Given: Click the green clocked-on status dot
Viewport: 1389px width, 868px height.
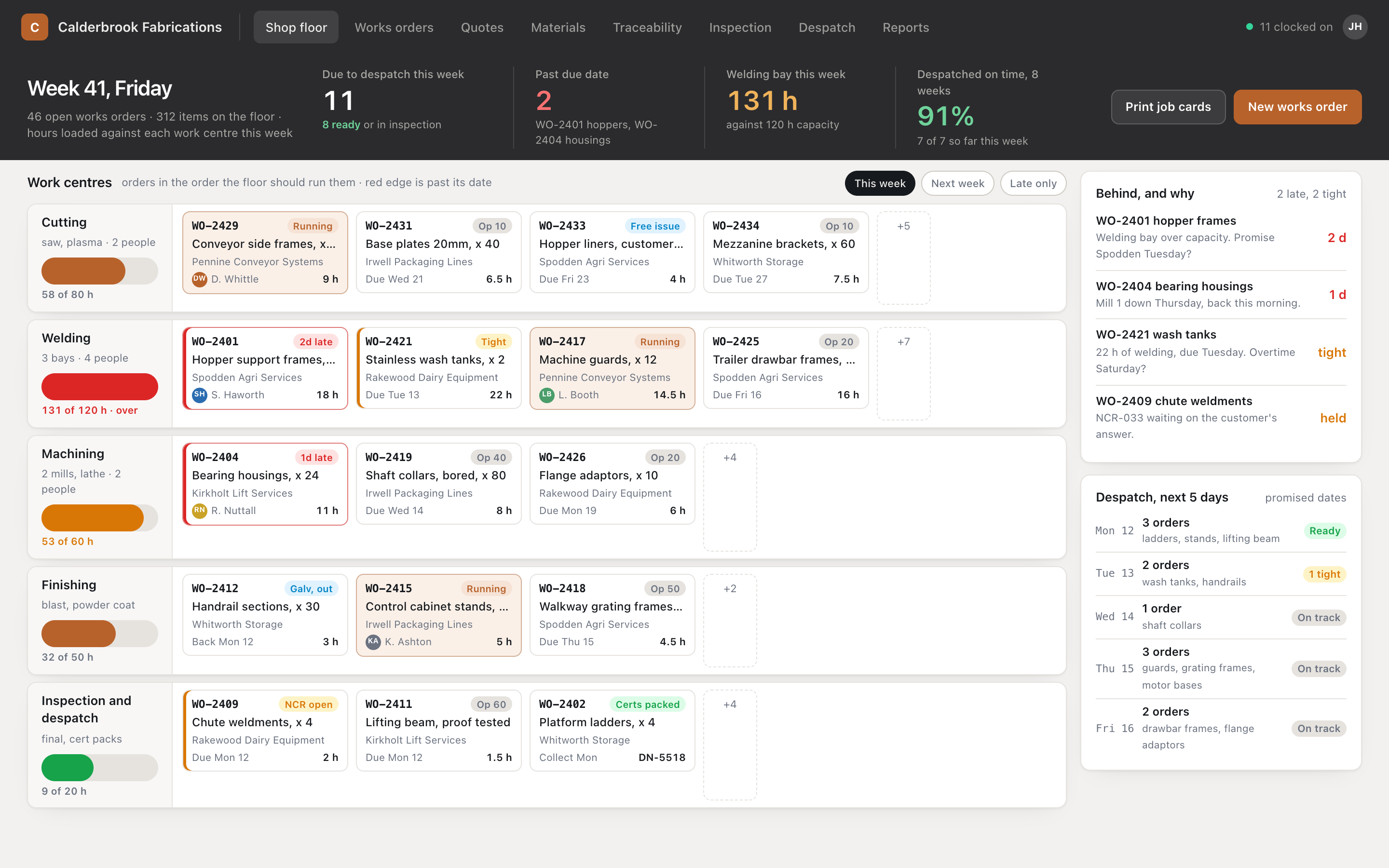Looking at the screenshot, I should point(1250,27).
